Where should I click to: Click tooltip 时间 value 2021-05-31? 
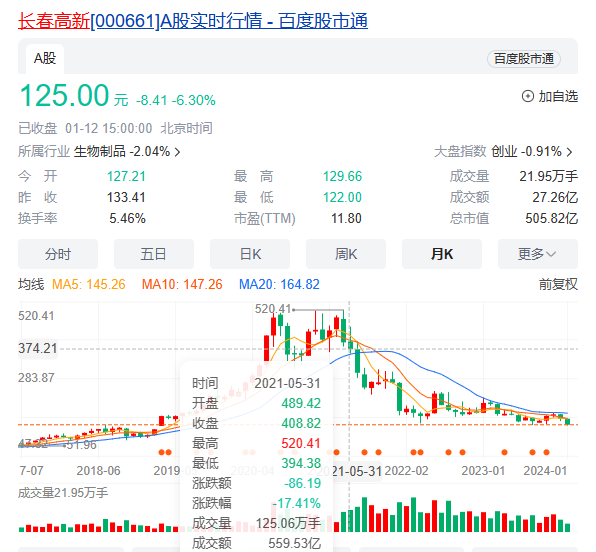click(288, 383)
